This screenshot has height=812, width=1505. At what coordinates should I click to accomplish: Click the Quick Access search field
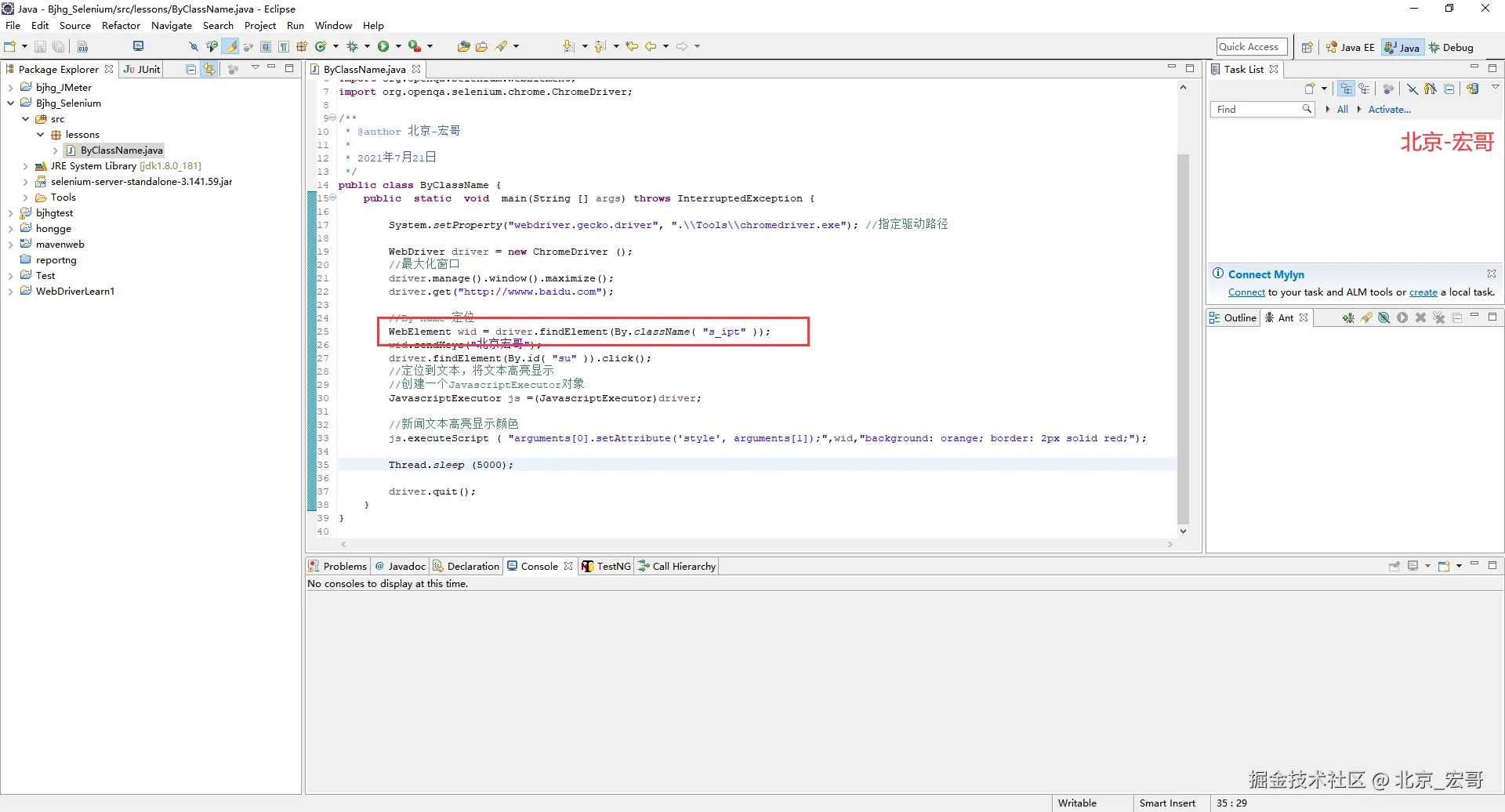pyautogui.click(x=1251, y=47)
